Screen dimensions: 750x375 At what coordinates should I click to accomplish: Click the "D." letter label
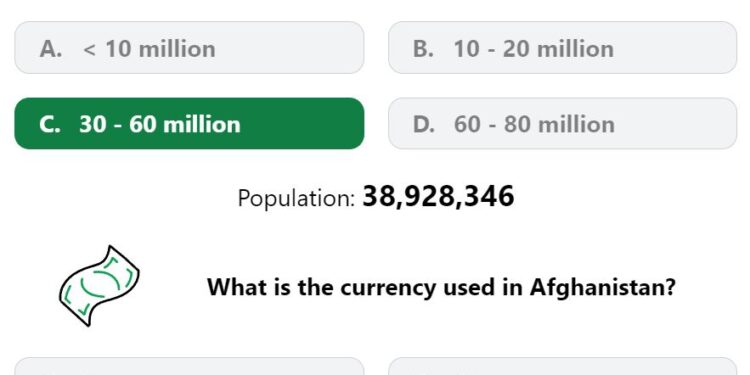click(424, 124)
